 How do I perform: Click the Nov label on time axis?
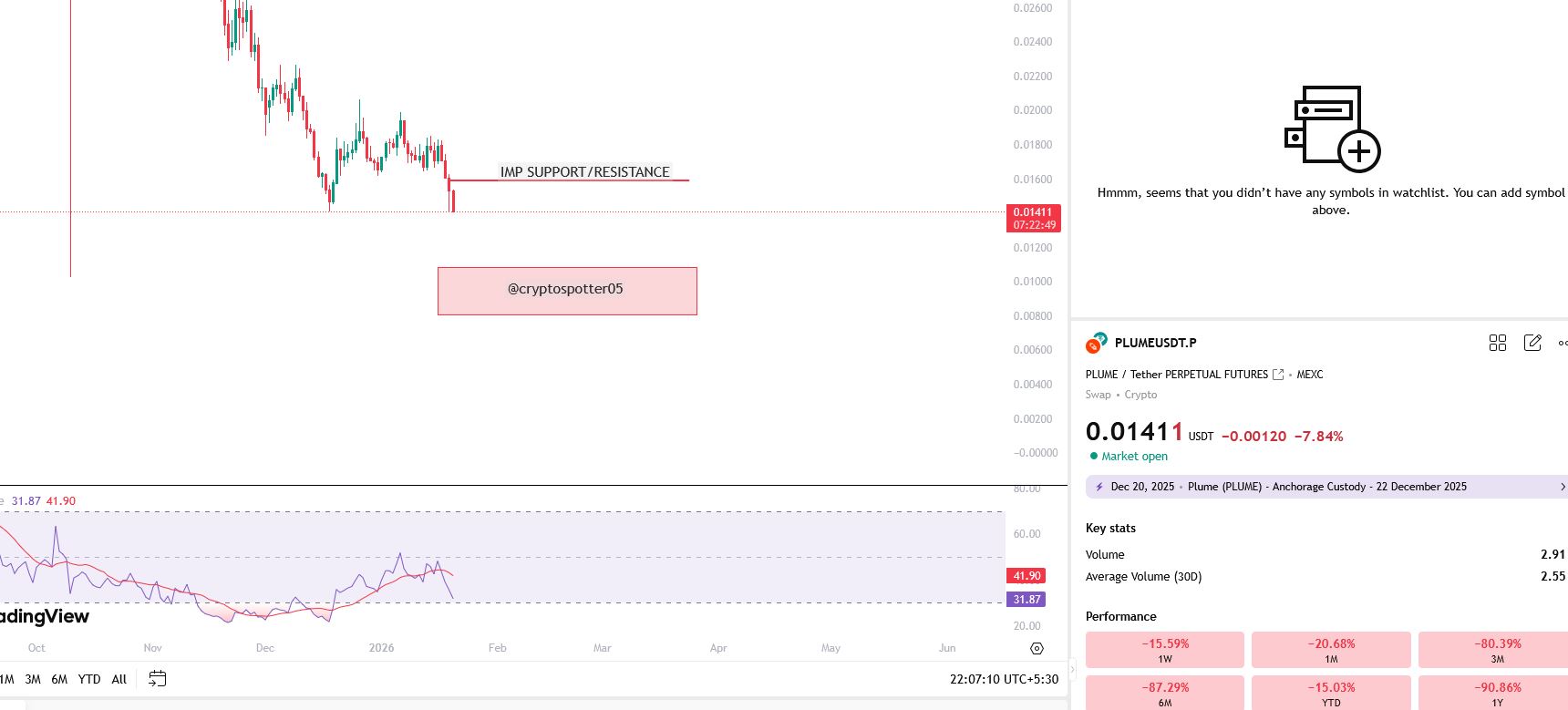click(152, 648)
